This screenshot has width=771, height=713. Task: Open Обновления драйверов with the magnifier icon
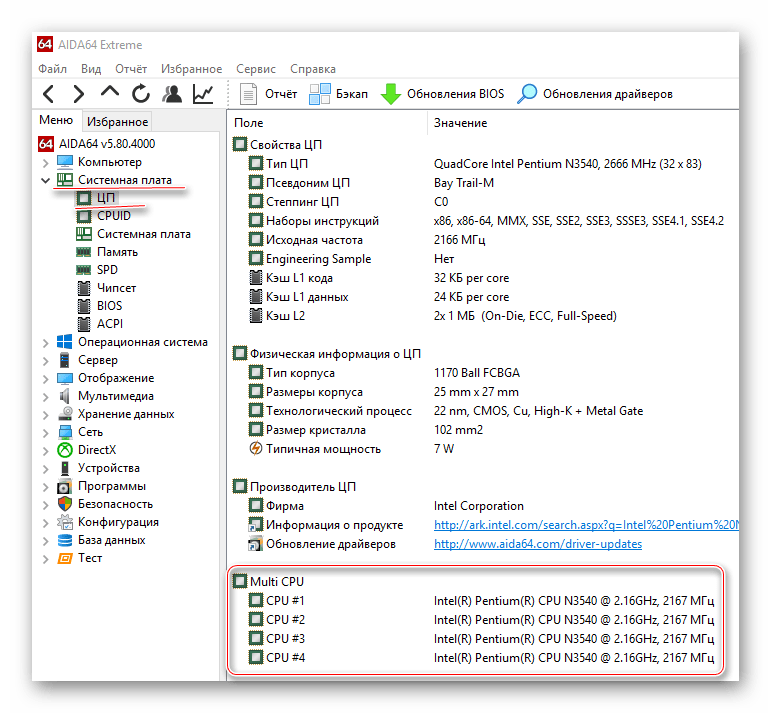(595, 94)
